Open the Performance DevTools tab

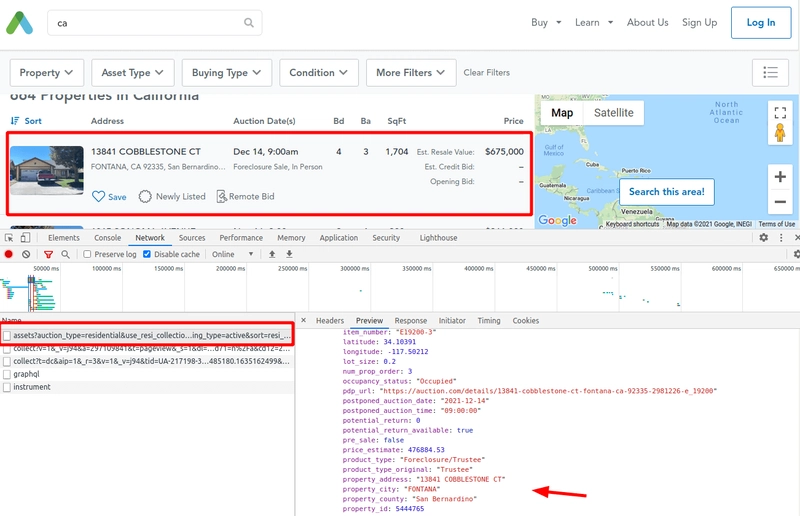point(241,238)
